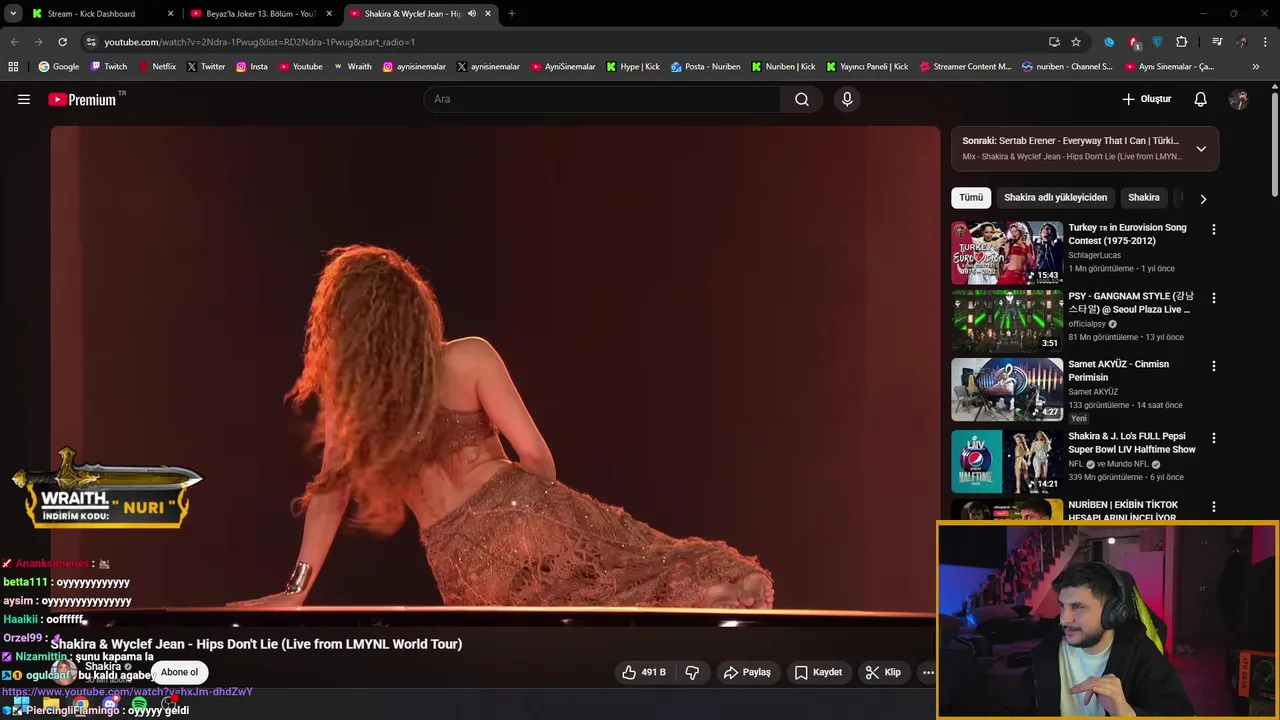
Task: Dislike the video
Action: point(692,672)
